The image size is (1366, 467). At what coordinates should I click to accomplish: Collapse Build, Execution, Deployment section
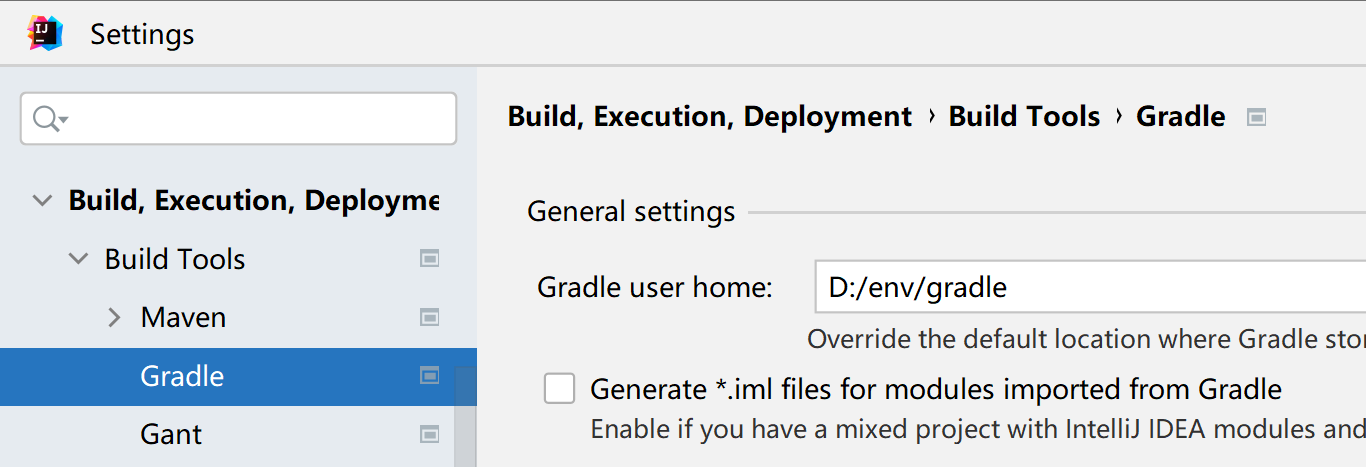tap(42, 201)
